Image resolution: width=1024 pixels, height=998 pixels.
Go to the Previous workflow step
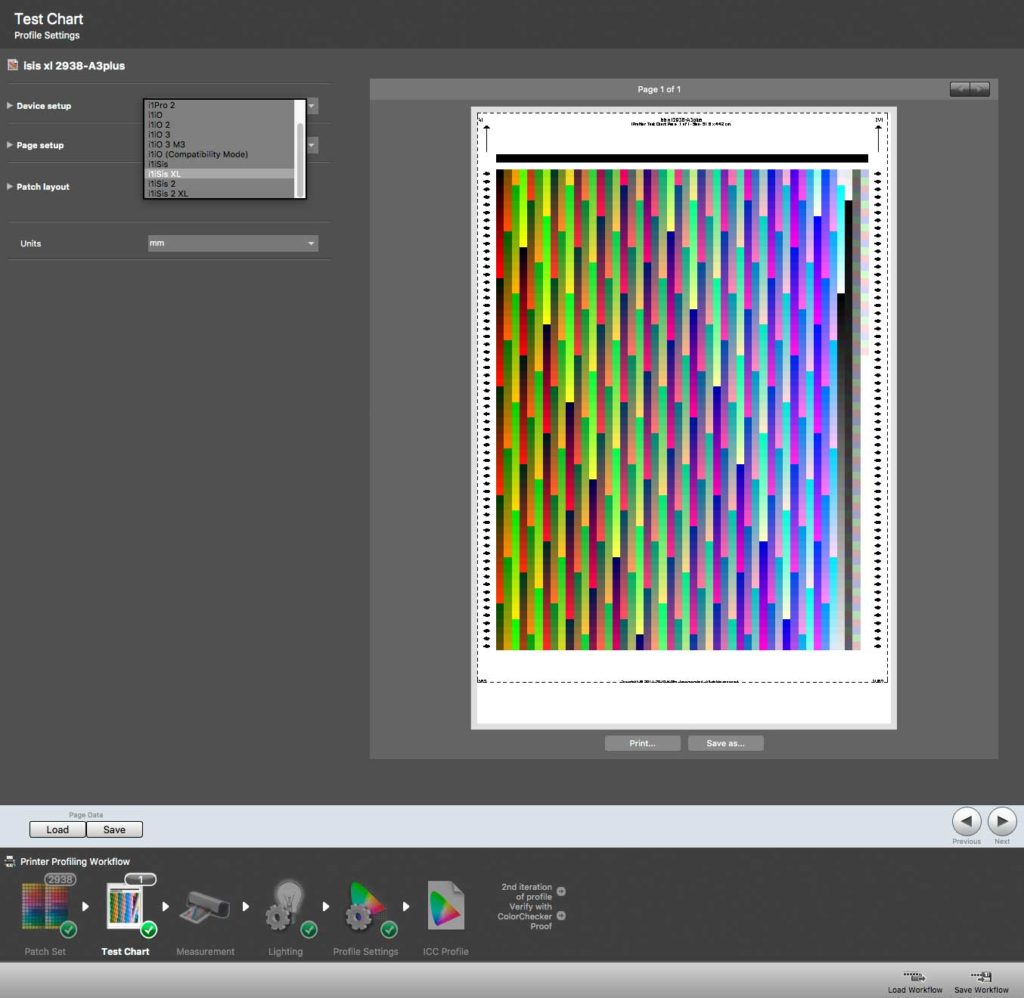(x=967, y=822)
